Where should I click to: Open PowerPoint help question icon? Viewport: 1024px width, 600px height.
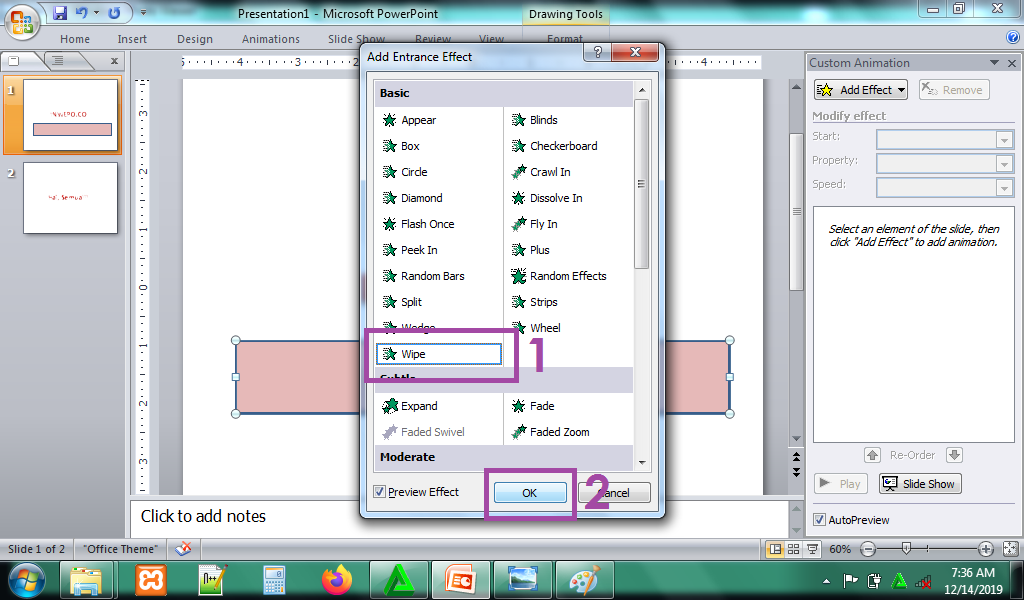pos(1012,38)
